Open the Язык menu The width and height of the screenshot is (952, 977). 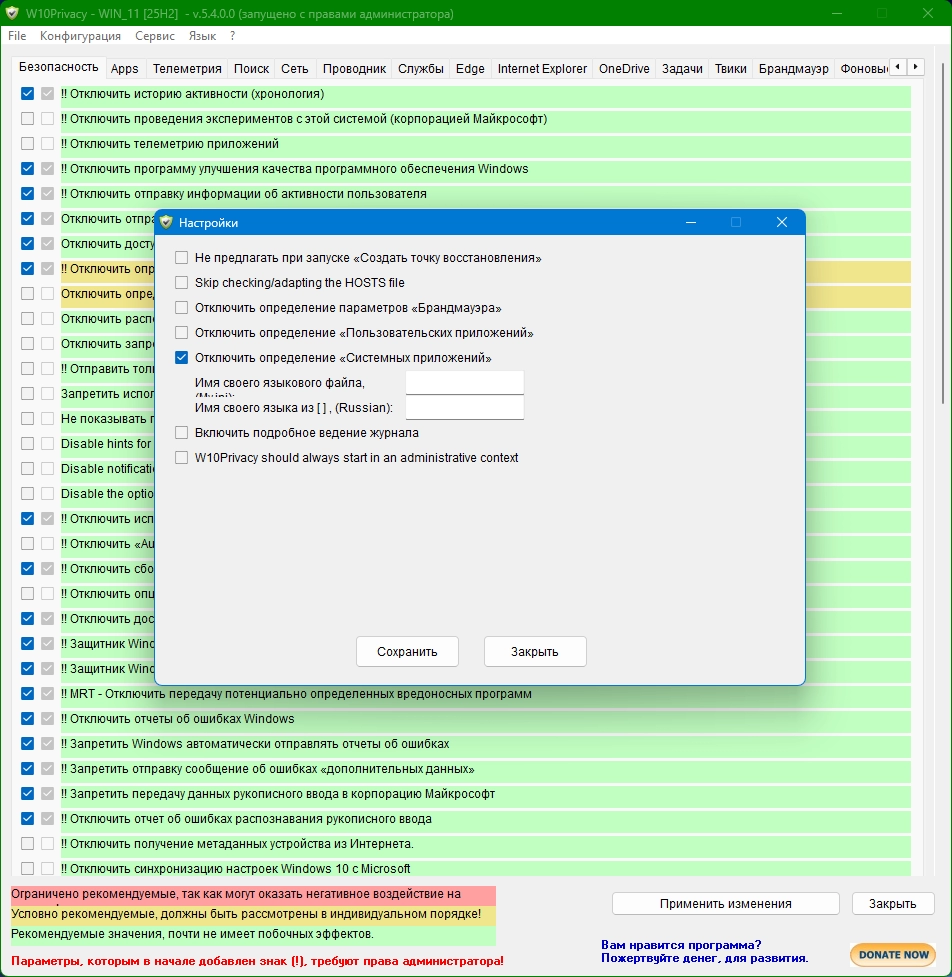coord(202,36)
